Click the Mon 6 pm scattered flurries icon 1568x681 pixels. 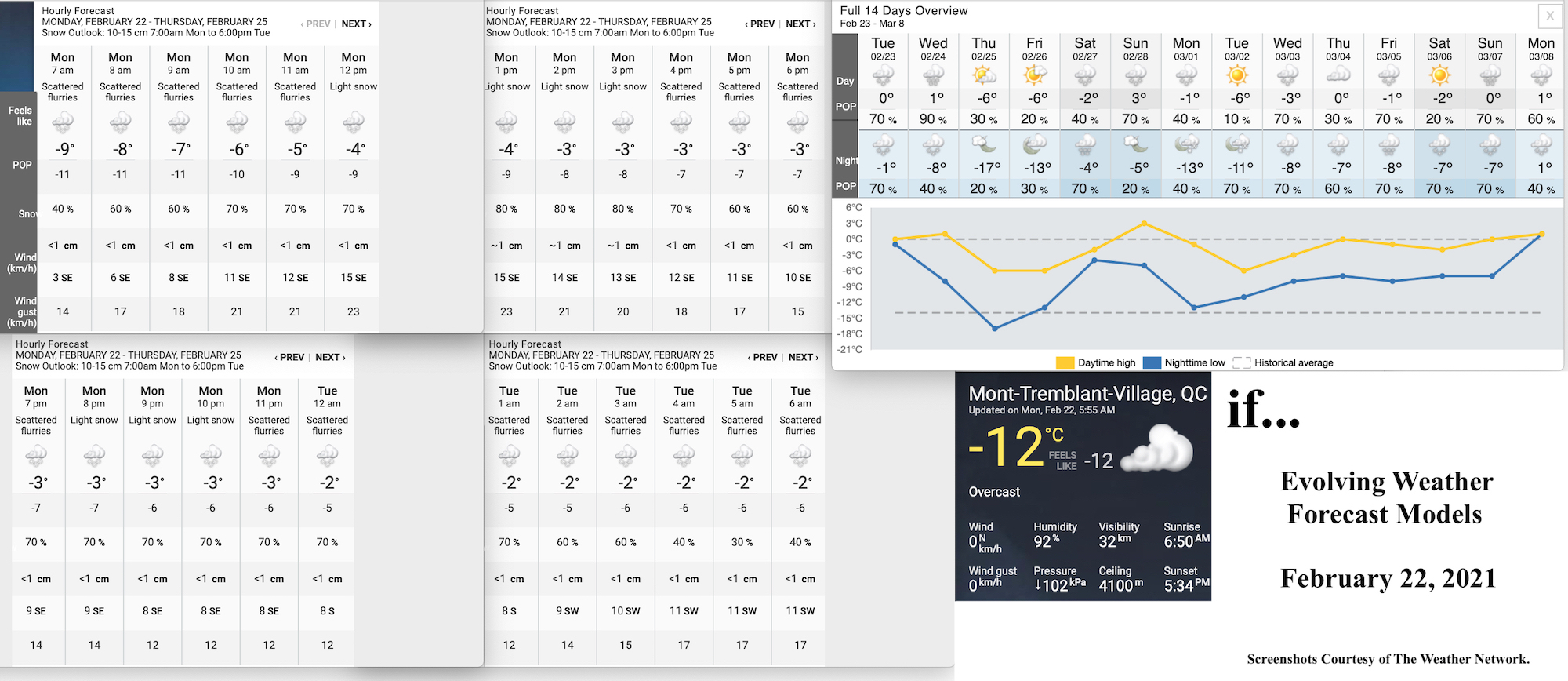tap(797, 122)
